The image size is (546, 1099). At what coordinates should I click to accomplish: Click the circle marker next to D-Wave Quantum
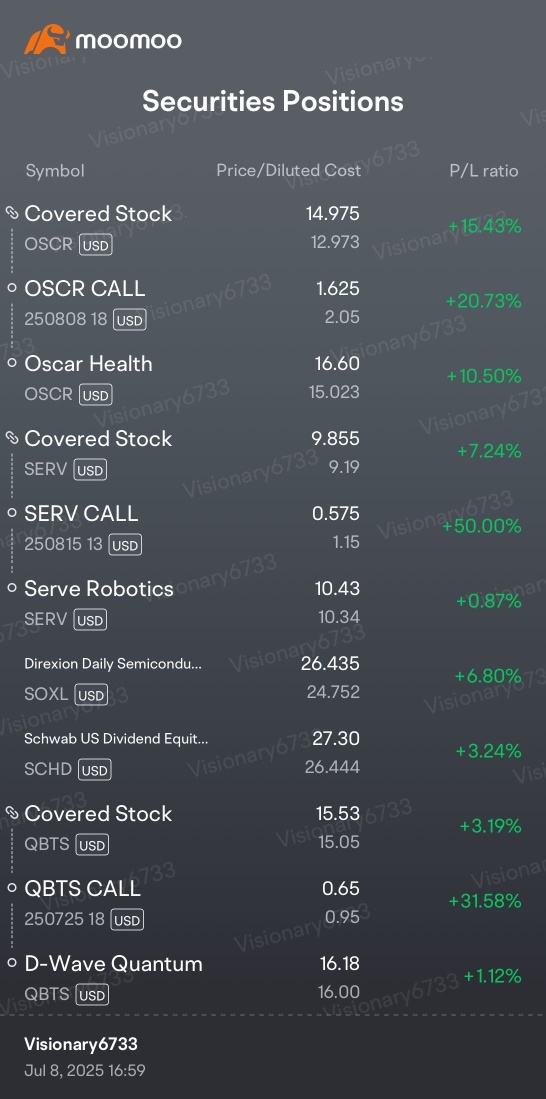tap(11, 963)
